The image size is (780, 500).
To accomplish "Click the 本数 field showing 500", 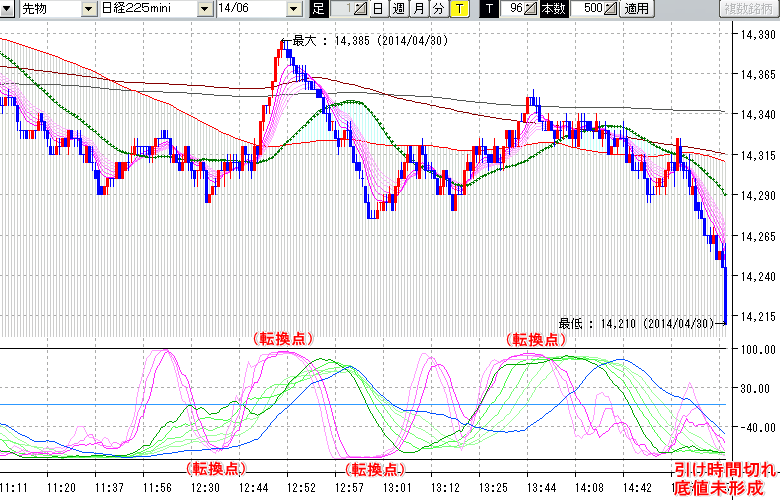I will [588, 9].
